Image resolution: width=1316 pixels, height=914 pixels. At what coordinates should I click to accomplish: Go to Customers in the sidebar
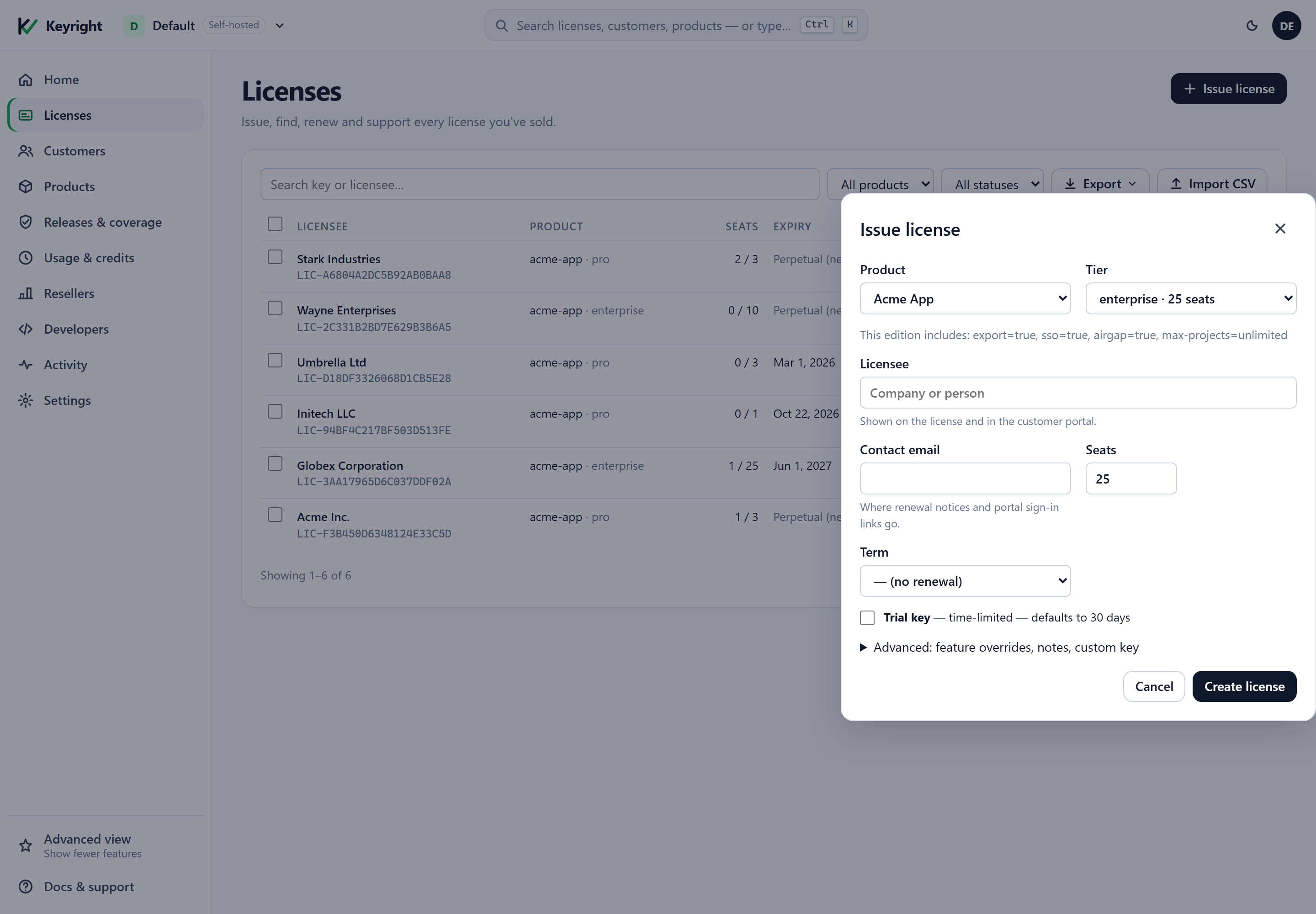(106, 151)
